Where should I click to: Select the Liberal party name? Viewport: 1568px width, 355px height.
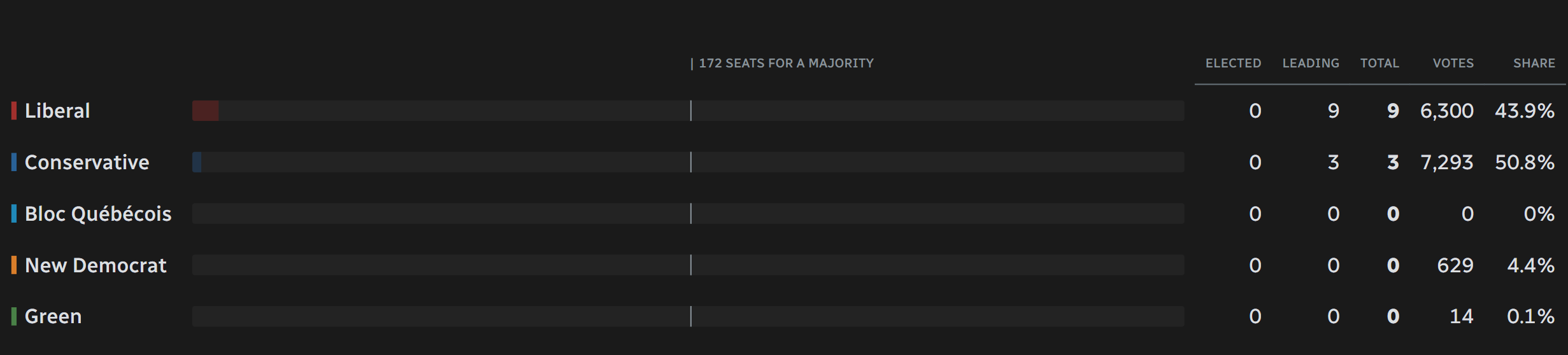pos(57,111)
